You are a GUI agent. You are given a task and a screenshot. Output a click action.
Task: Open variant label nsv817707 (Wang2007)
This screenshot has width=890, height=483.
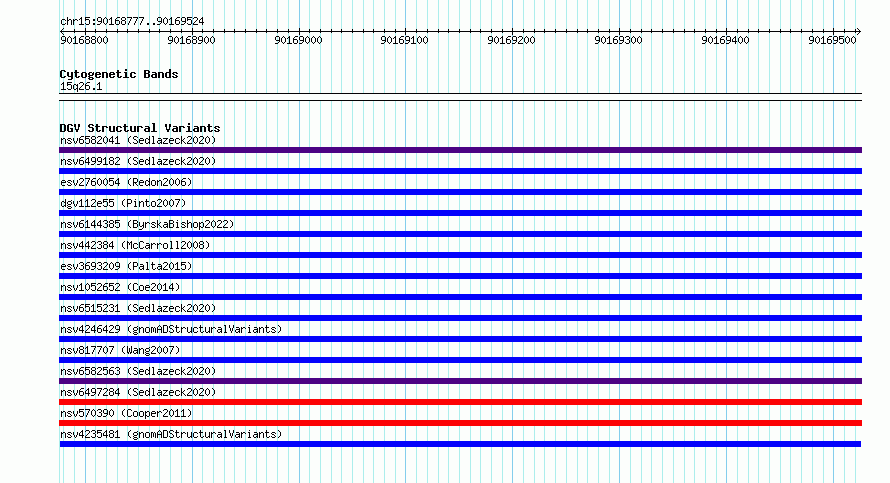(x=120, y=350)
